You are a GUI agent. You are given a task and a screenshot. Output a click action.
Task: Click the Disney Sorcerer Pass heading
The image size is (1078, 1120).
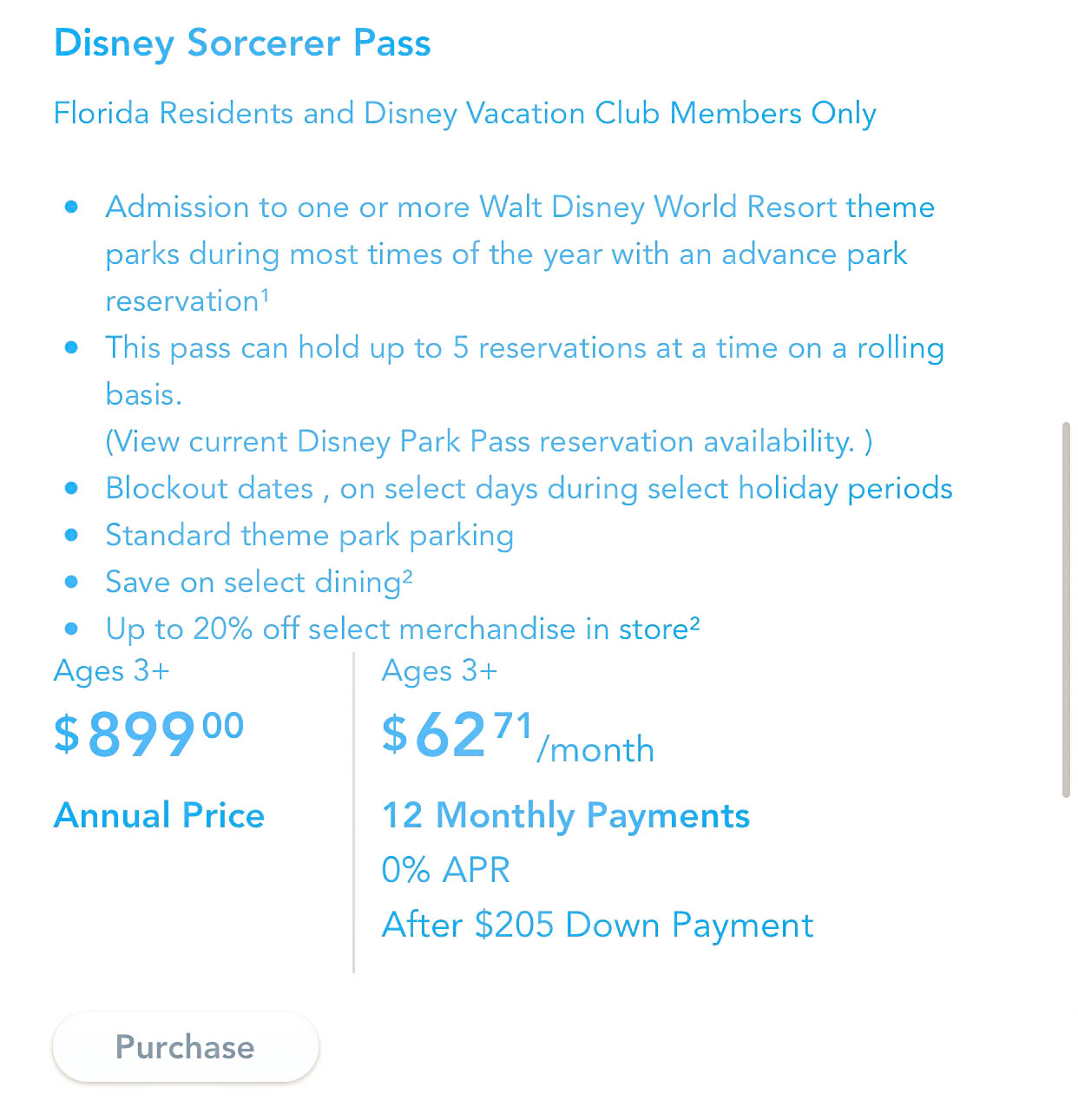coord(242,43)
